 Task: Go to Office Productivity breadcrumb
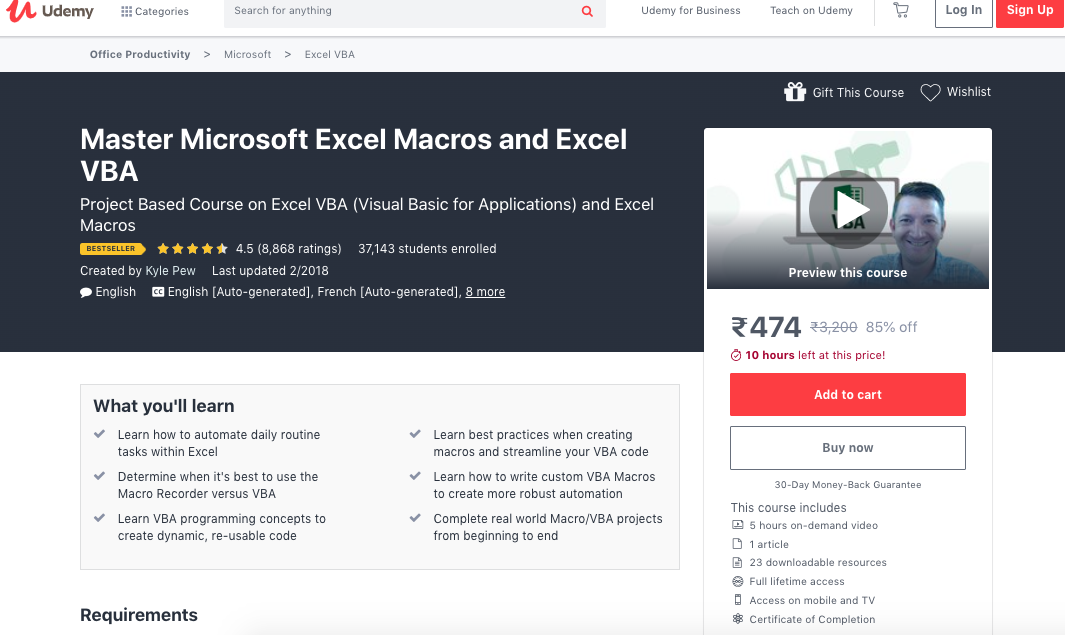140,54
